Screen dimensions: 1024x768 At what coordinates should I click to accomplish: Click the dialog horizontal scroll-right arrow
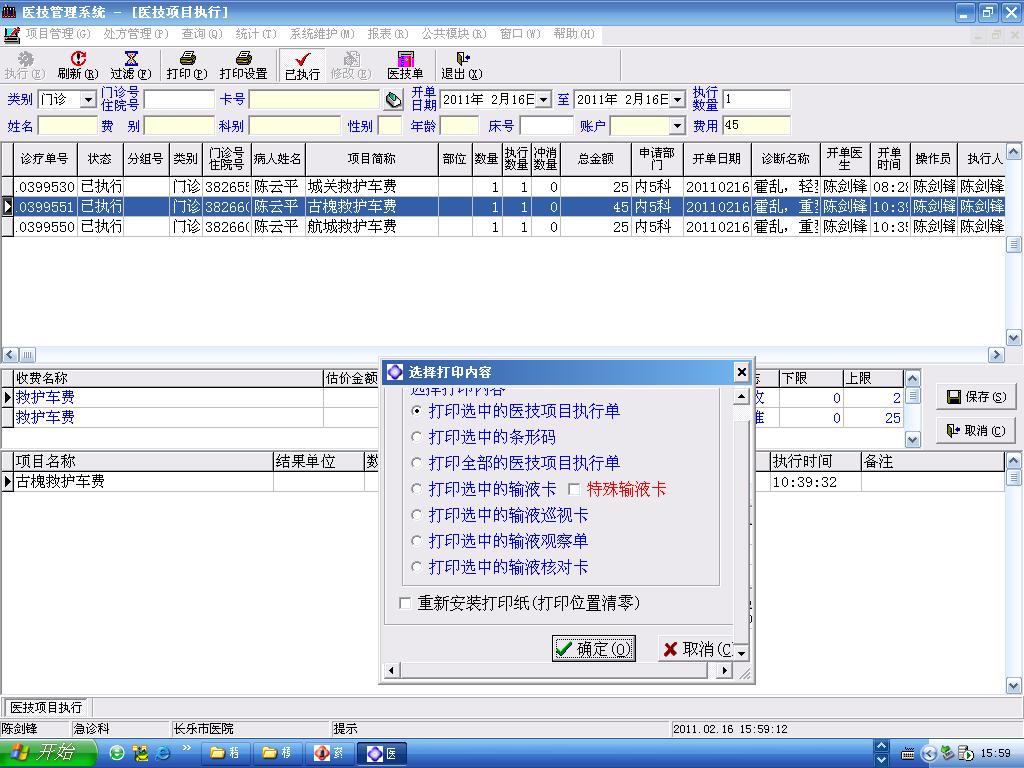724,670
